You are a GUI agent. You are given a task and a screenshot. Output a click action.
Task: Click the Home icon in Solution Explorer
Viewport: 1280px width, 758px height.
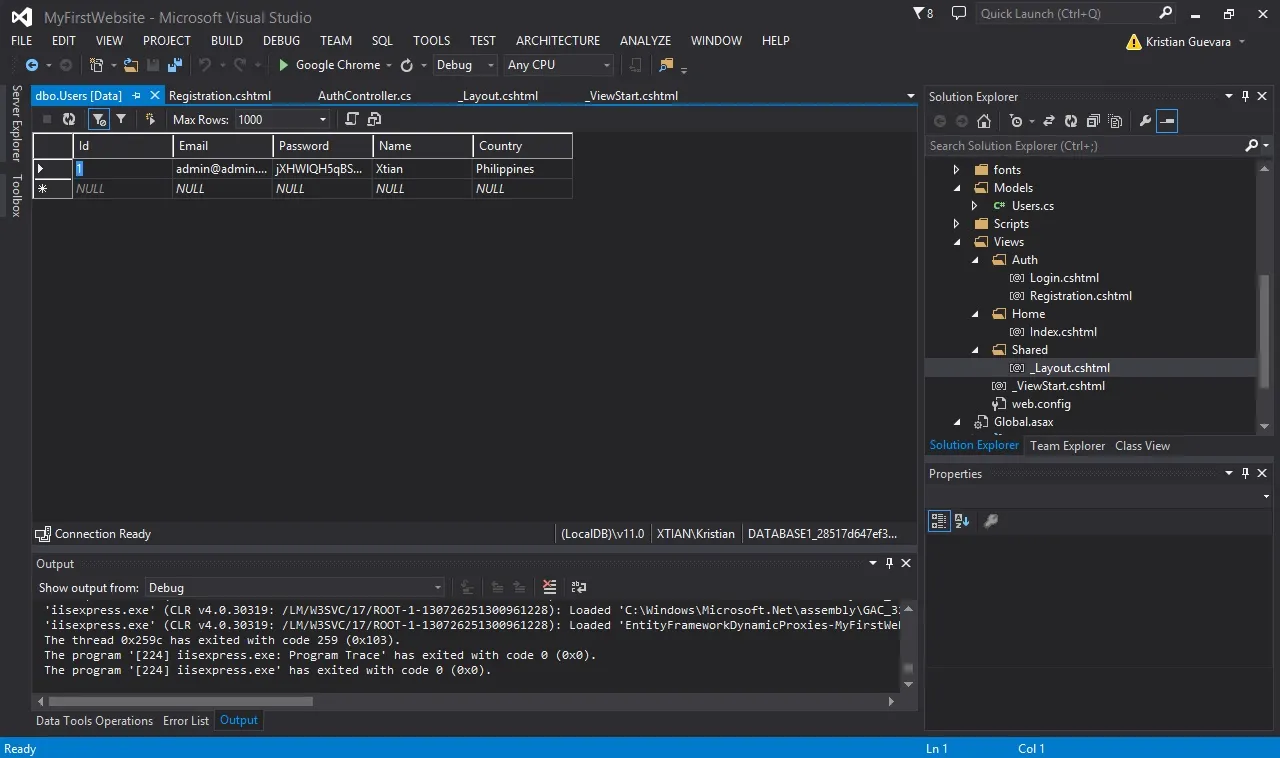[984, 121]
